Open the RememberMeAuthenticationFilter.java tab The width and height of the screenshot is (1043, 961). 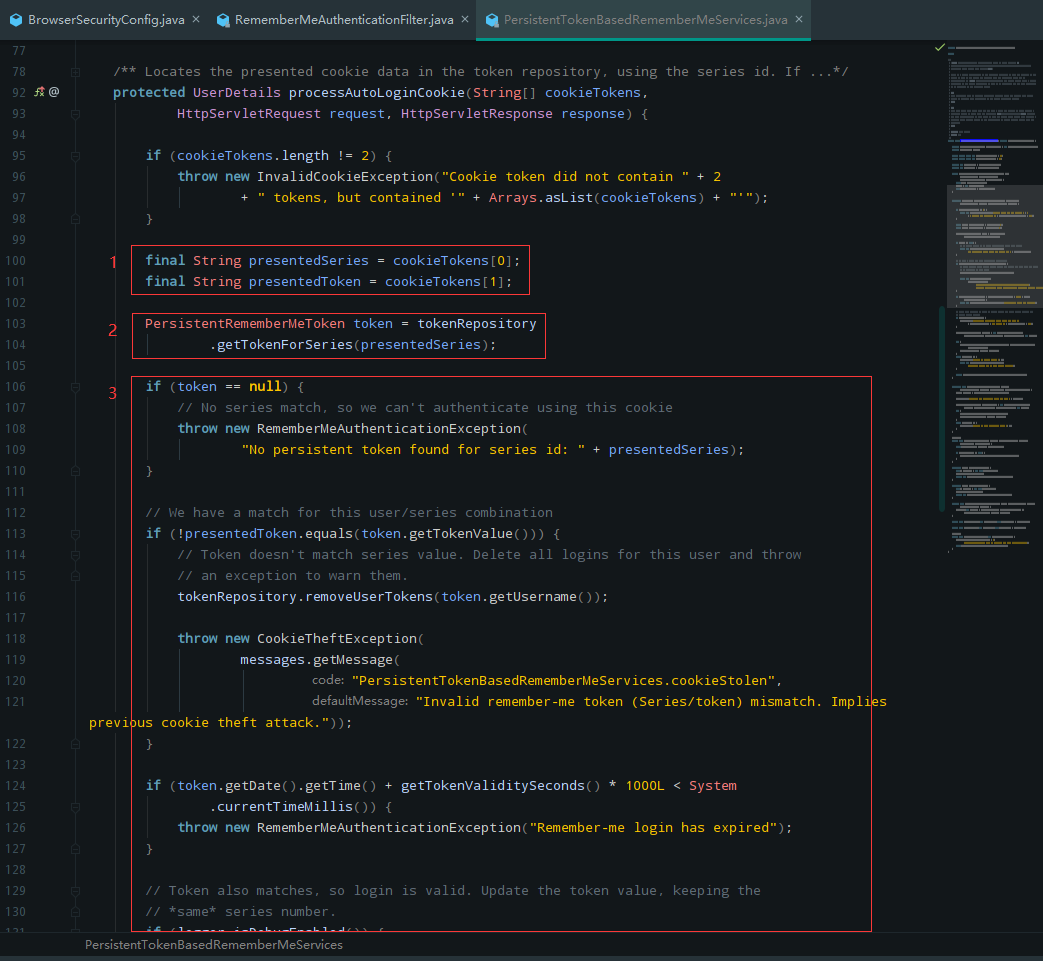pos(342,20)
